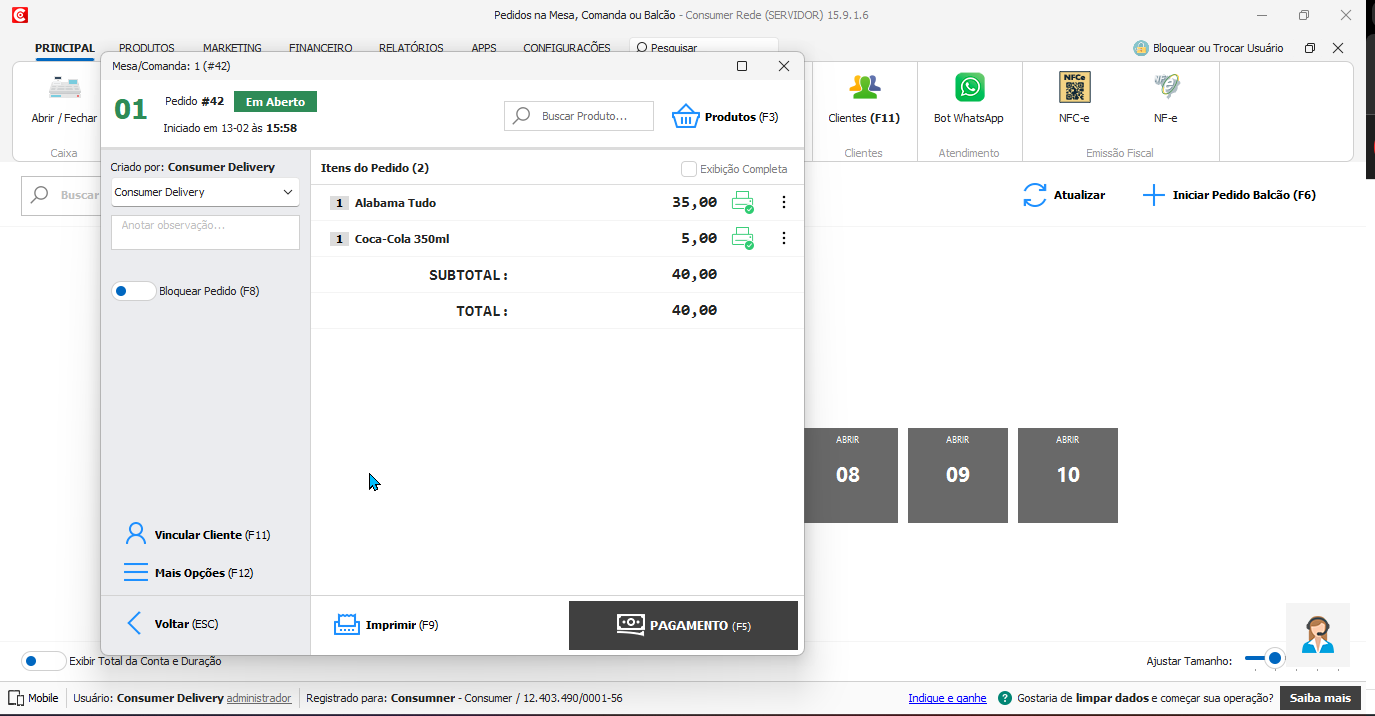This screenshot has width=1375, height=716.
Task: Click the PAGAMENTO (F5) button
Action: pos(683,625)
